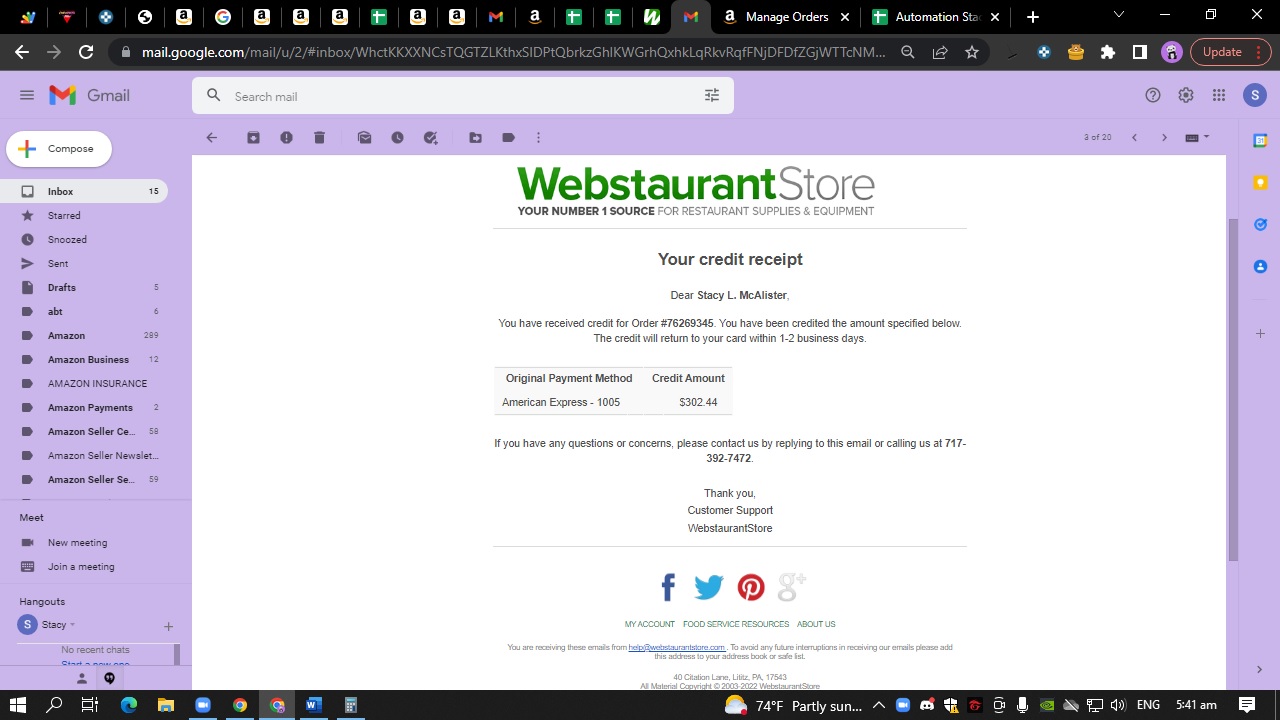The image size is (1280, 720).
Task: Switch to the Manage Orders tab
Action: tap(788, 17)
